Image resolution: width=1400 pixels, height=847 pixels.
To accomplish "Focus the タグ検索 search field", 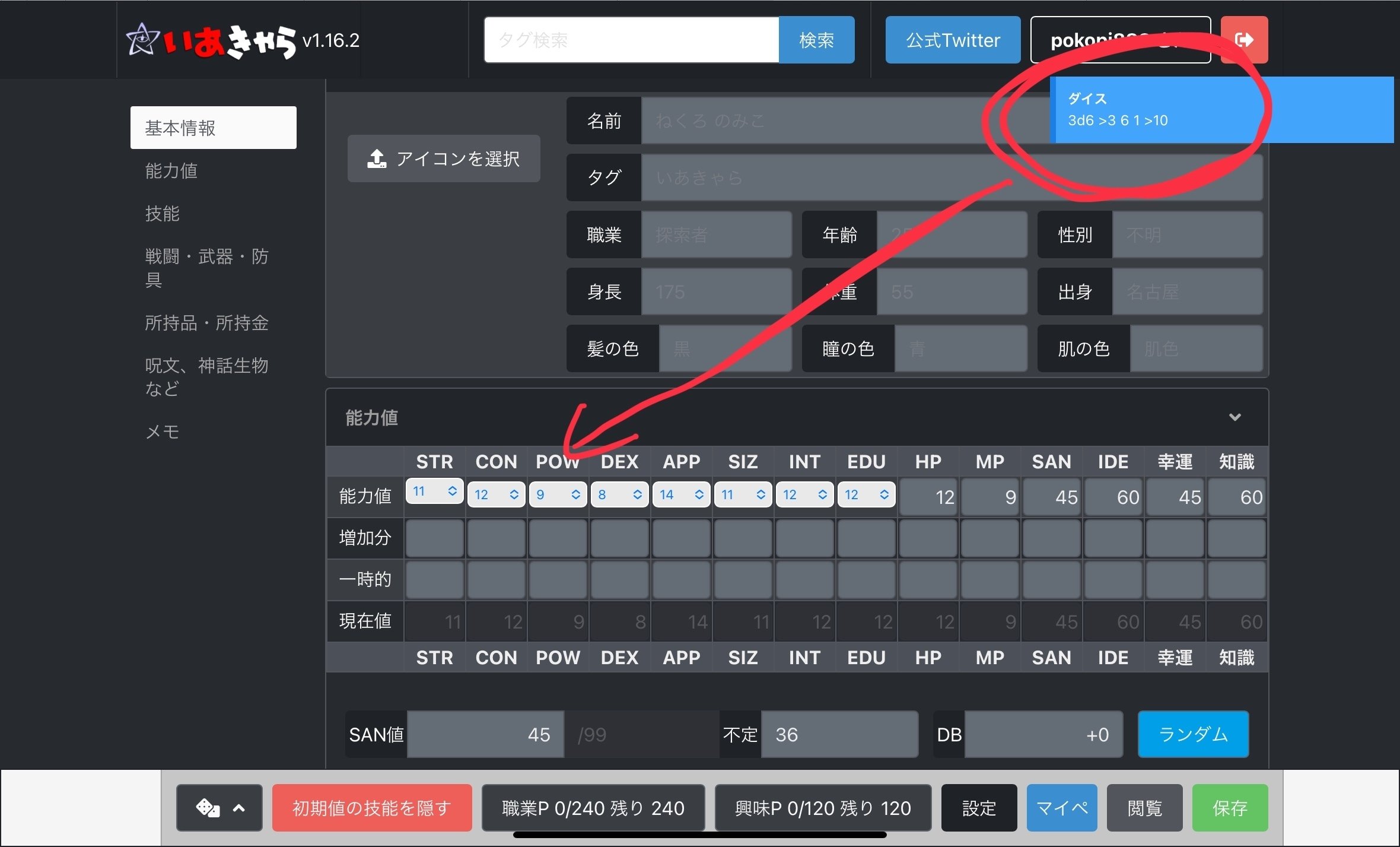I will [x=631, y=40].
